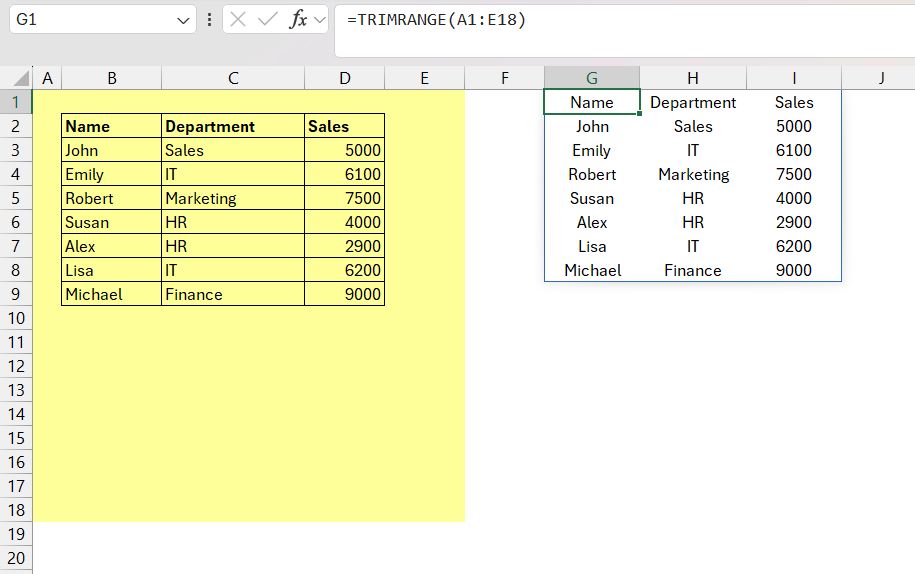
Task: Click cell B5 containing Robert
Action: coord(111,198)
